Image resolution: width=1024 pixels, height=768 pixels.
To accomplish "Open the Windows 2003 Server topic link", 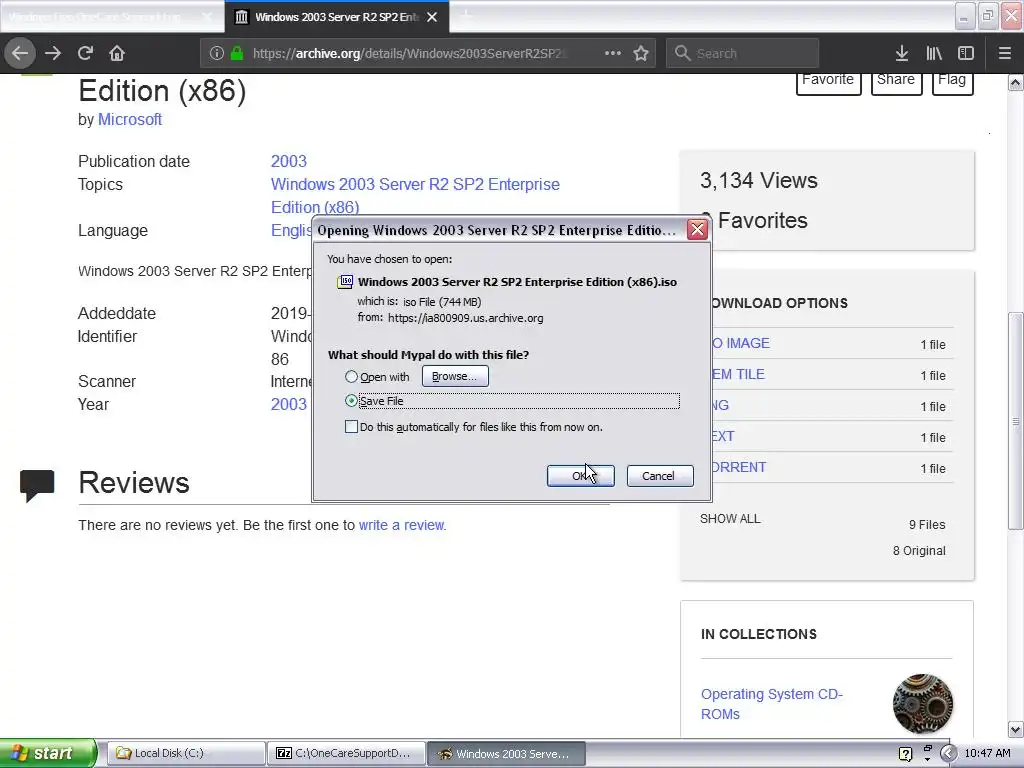I will [415, 195].
